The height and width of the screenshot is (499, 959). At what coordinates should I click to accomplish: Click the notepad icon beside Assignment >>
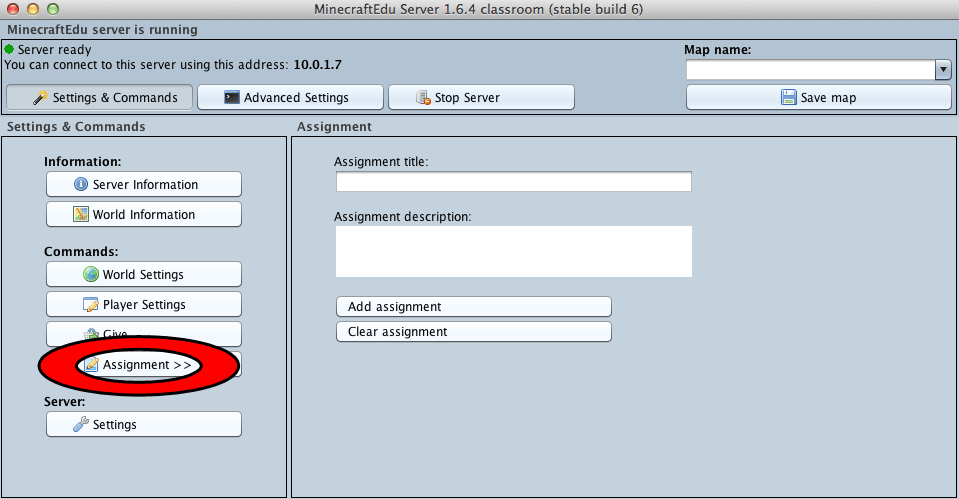pyautogui.click(x=91, y=364)
